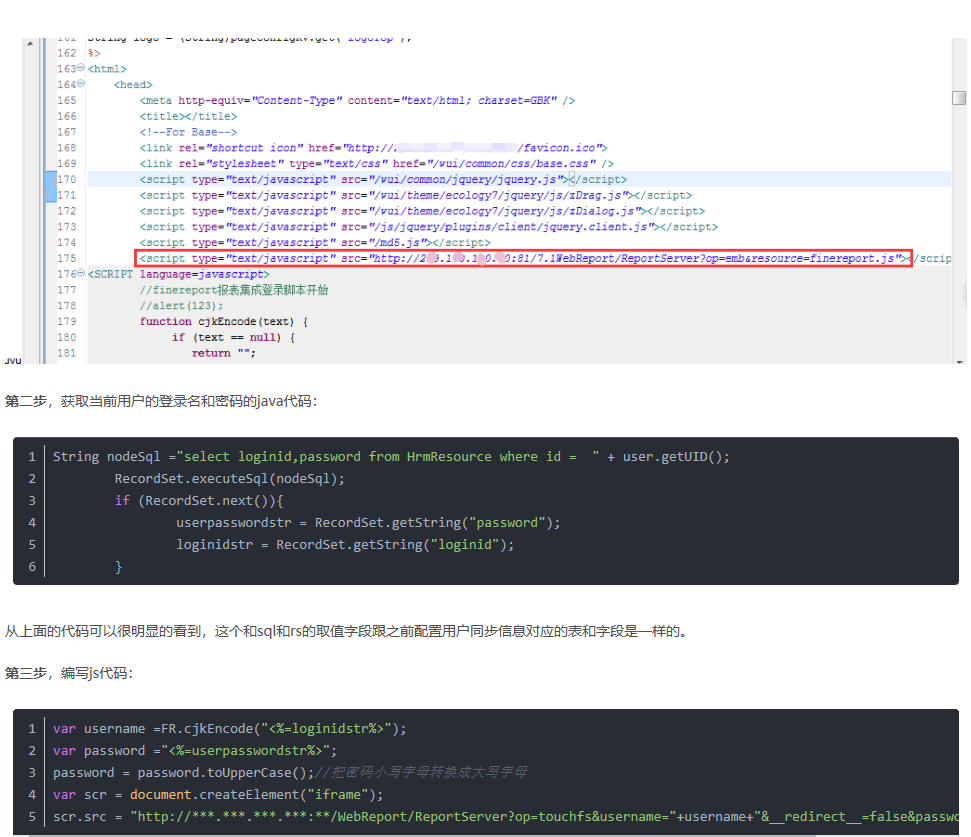The height and width of the screenshot is (837, 971).
Task: Click the editor scrollbar up arrow
Action: (x=30, y=43)
